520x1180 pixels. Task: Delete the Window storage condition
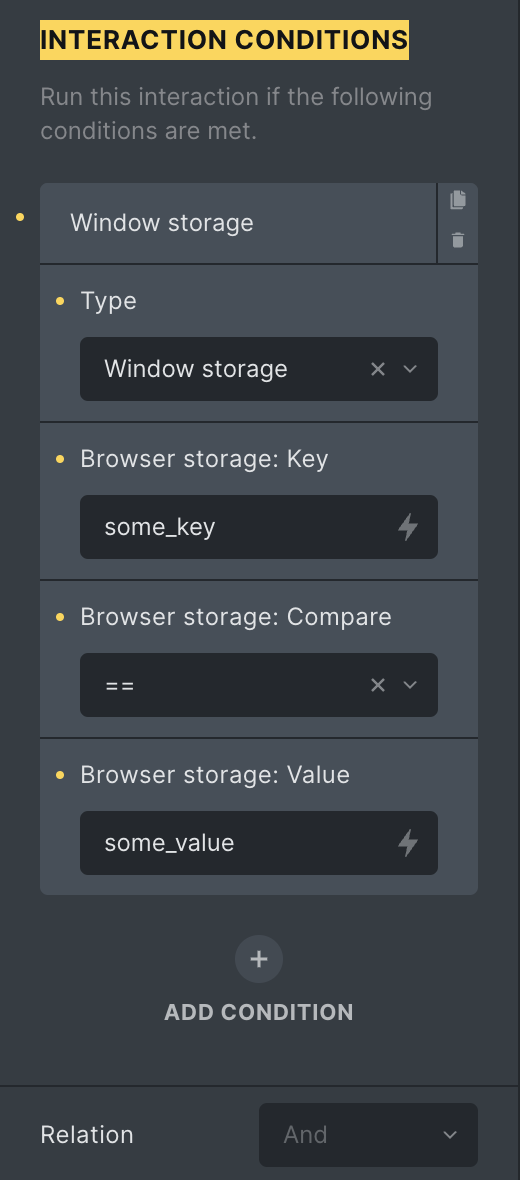click(458, 240)
